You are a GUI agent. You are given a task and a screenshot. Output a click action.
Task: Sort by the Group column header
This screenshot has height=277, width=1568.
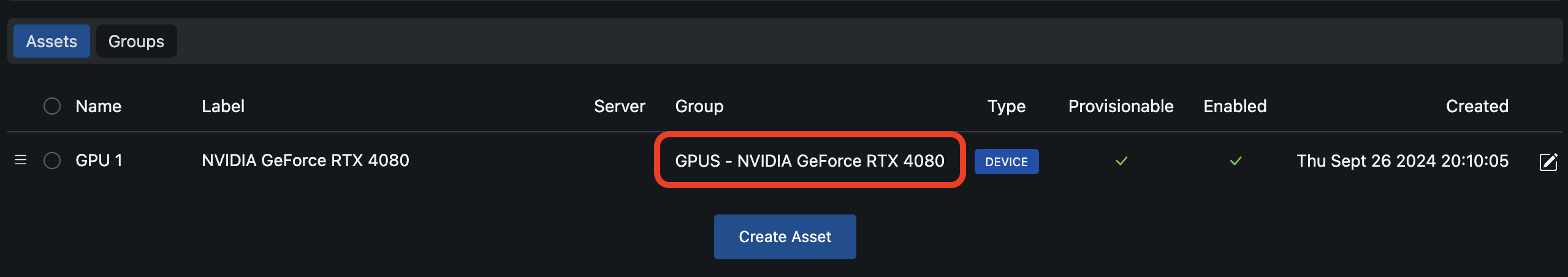[699, 106]
